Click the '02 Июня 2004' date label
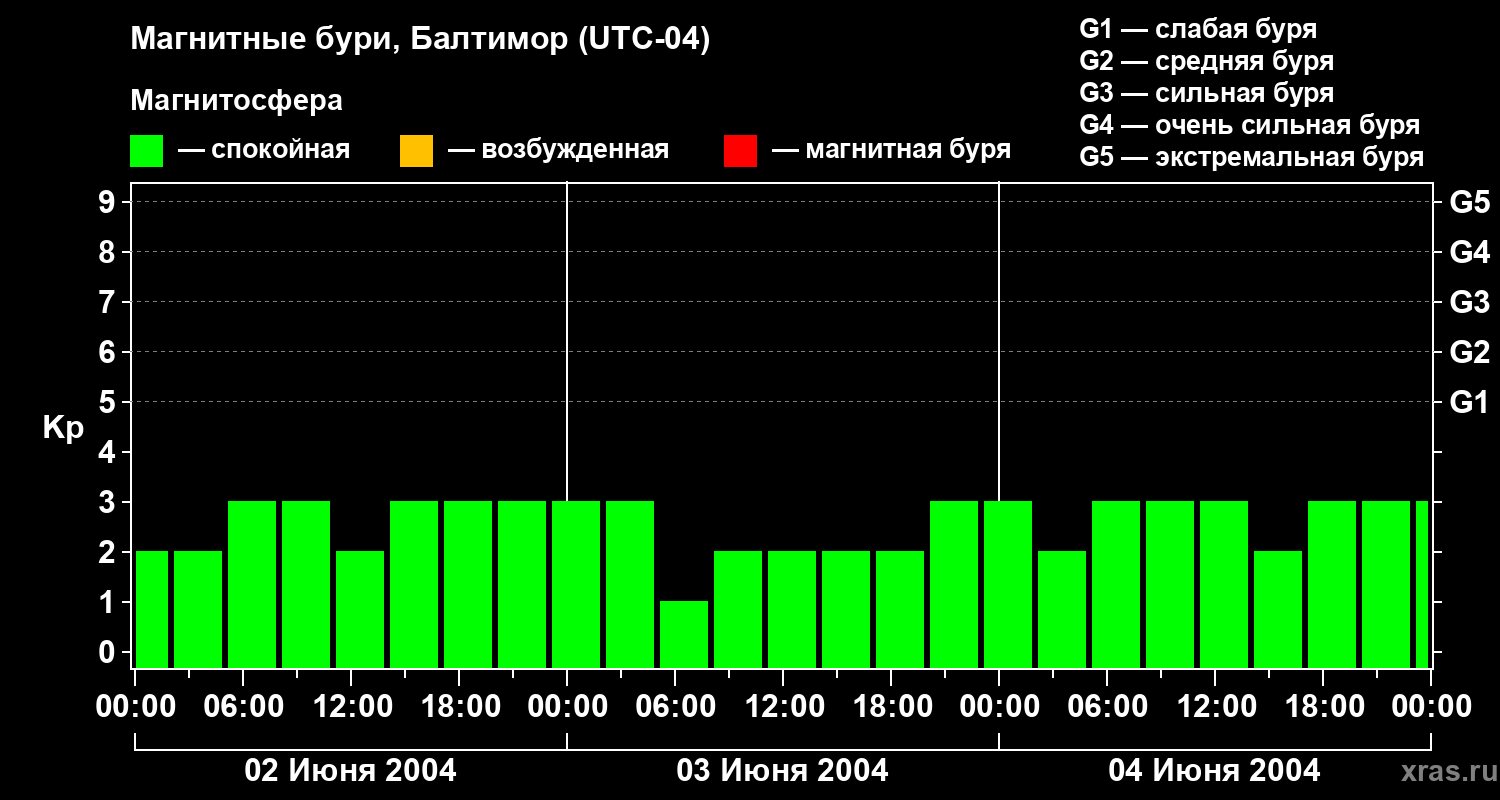This screenshot has width=1500, height=800. click(351, 771)
